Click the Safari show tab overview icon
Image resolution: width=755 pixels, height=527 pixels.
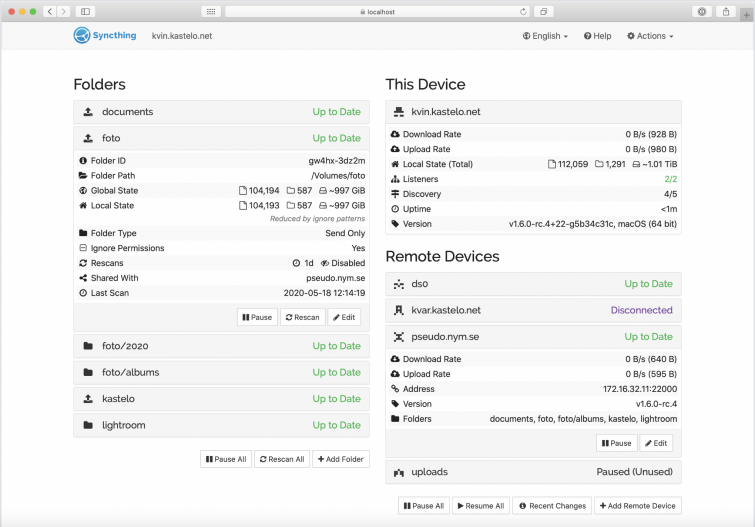pos(544,12)
